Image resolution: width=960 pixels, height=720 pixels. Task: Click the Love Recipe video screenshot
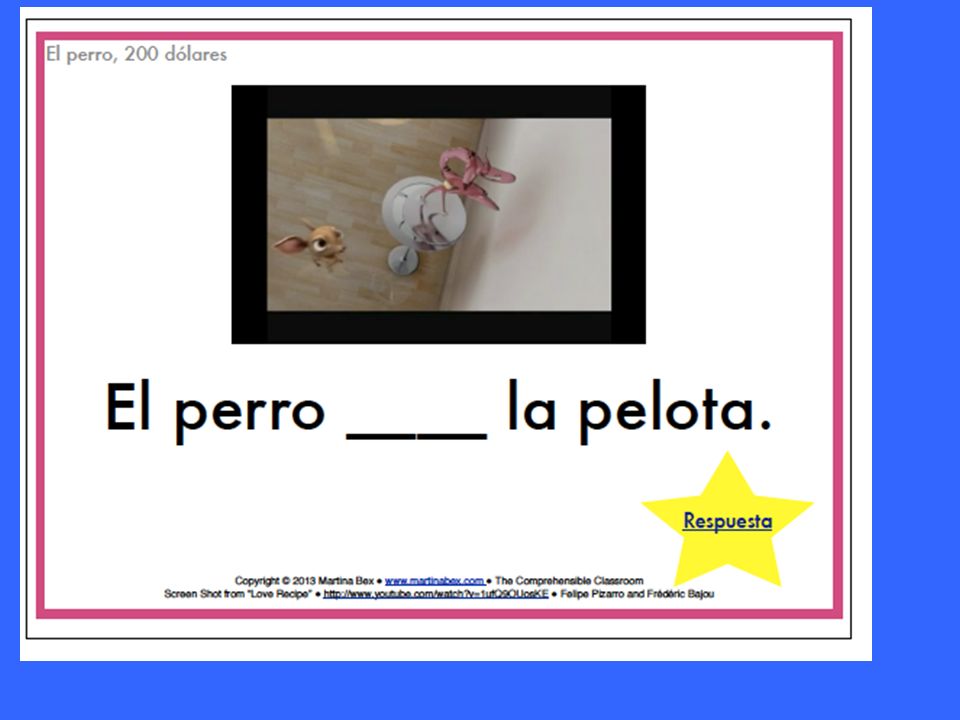(x=438, y=214)
